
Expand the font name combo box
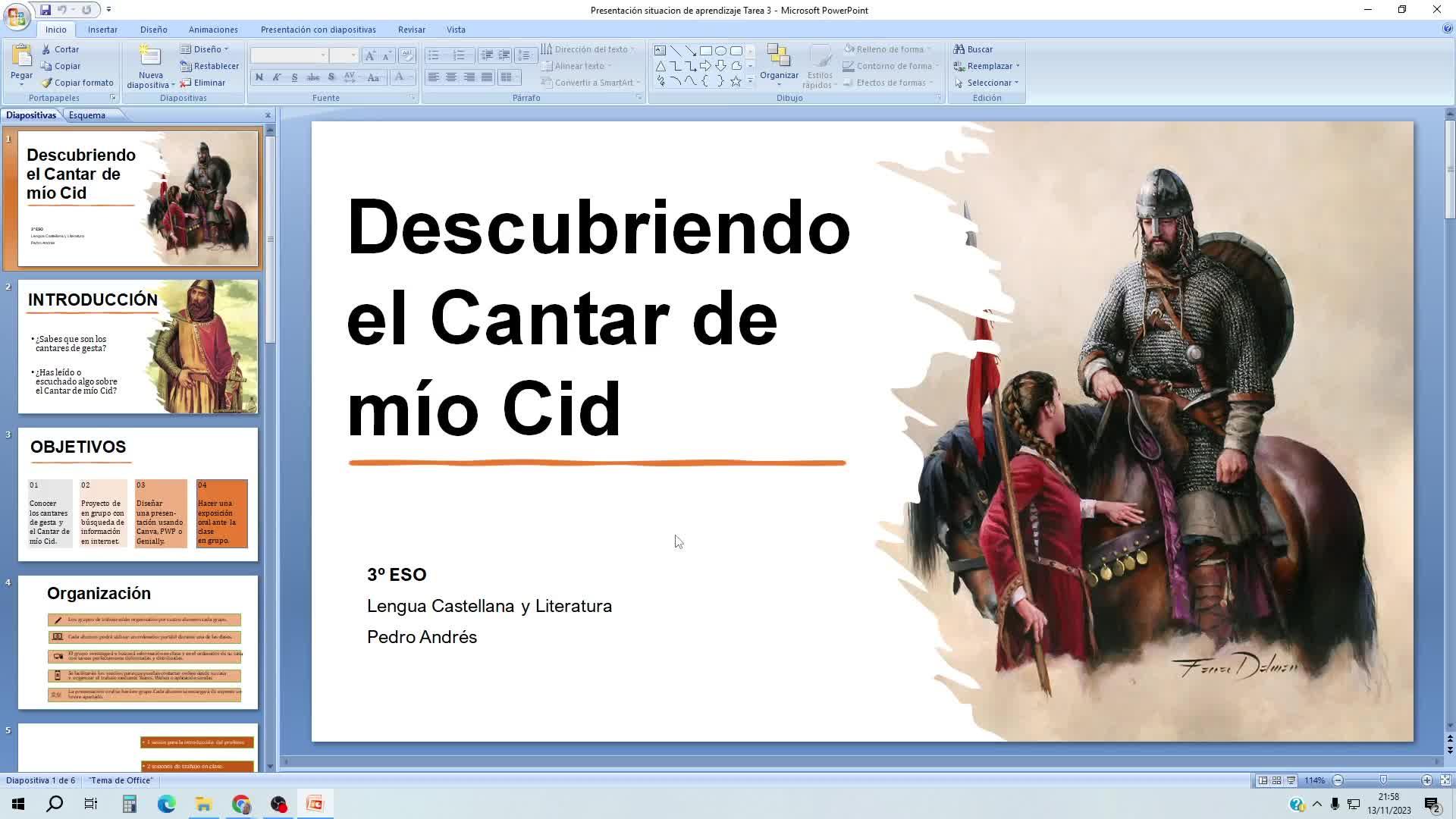click(323, 55)
